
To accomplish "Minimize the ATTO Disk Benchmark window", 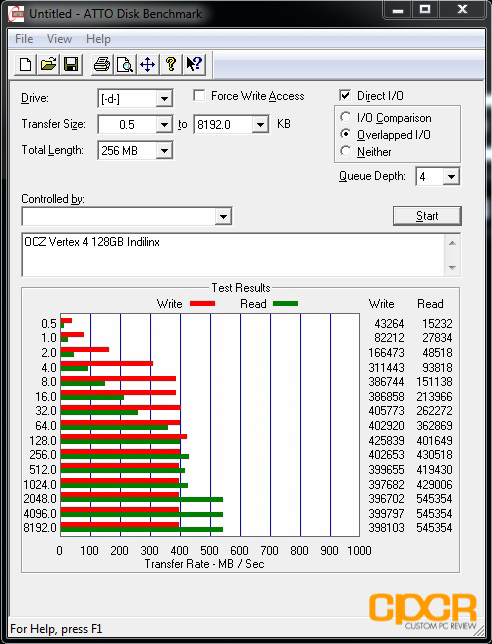I will coord(398,10).
